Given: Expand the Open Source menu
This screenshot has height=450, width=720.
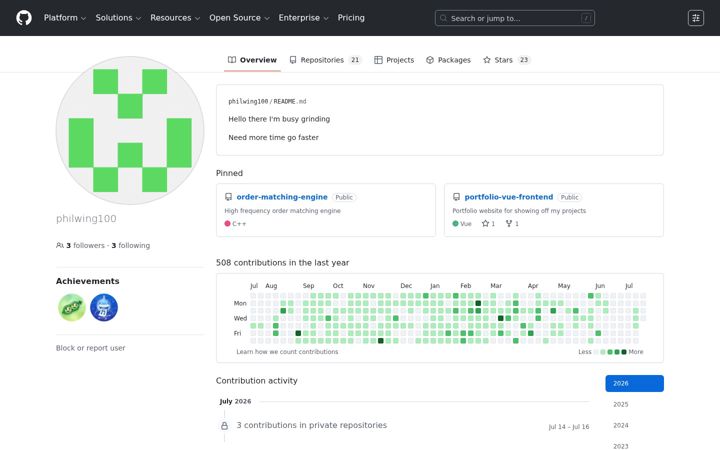Looking at the screenshot, I should [x=239, y=18].
